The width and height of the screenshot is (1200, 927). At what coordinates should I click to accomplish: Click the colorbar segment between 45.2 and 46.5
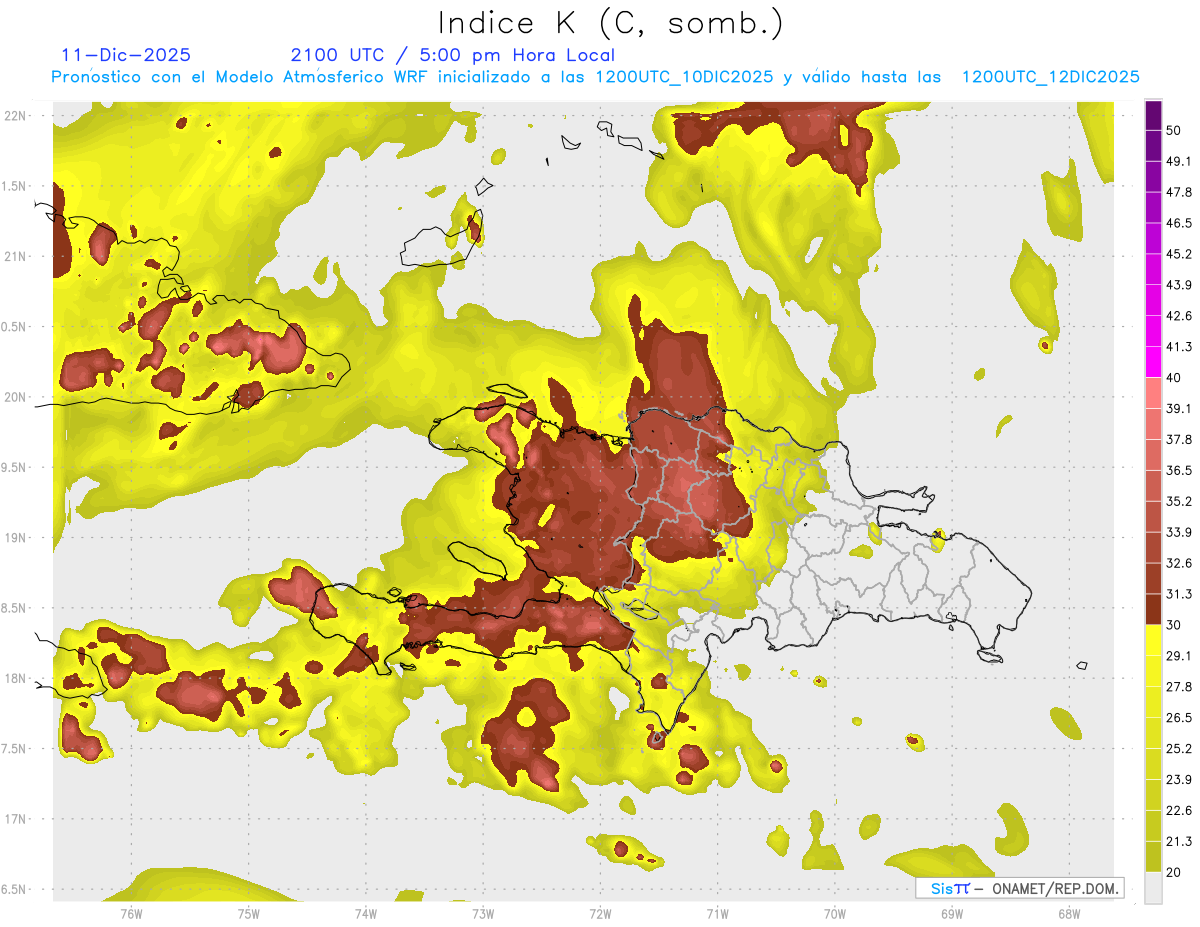1153,238
